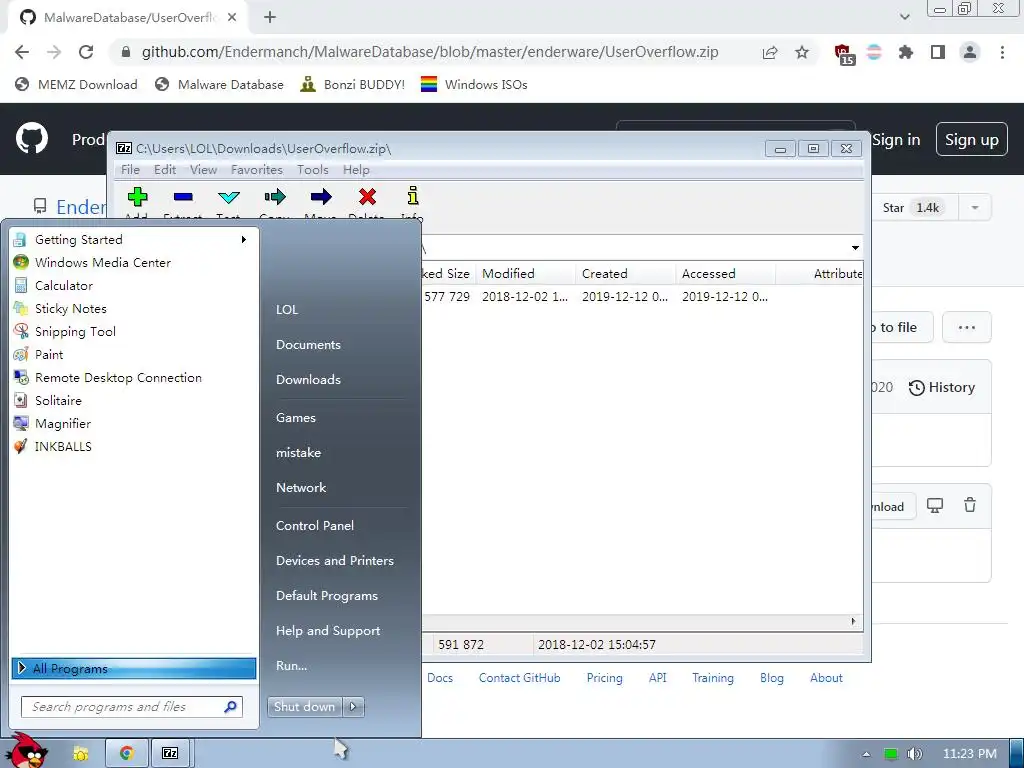Reload the page in Chrome
This screenshot has height=768, width=1024.
[86, 52]
